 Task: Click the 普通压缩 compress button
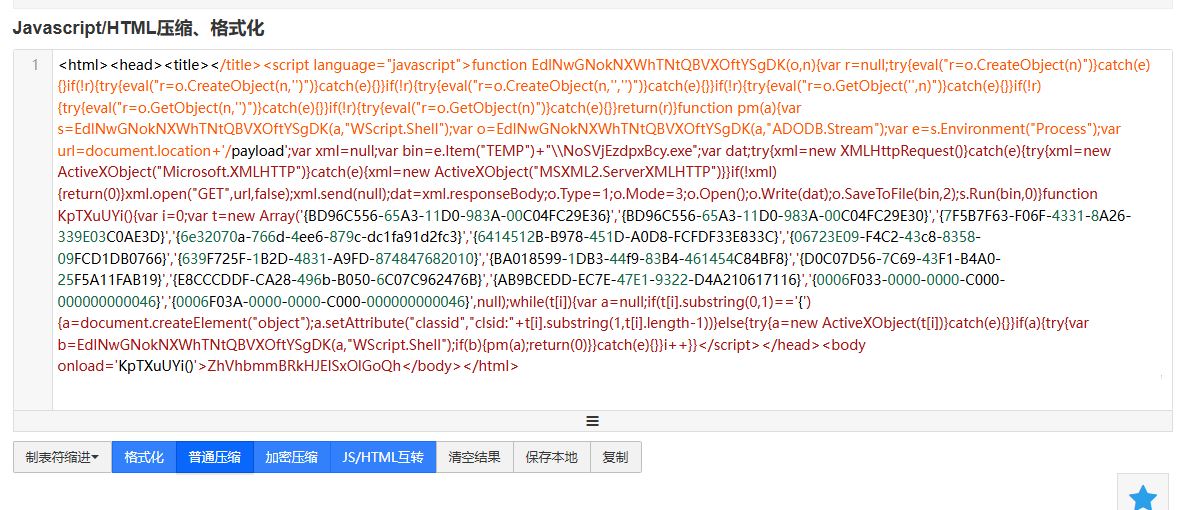tap(215, 457)
